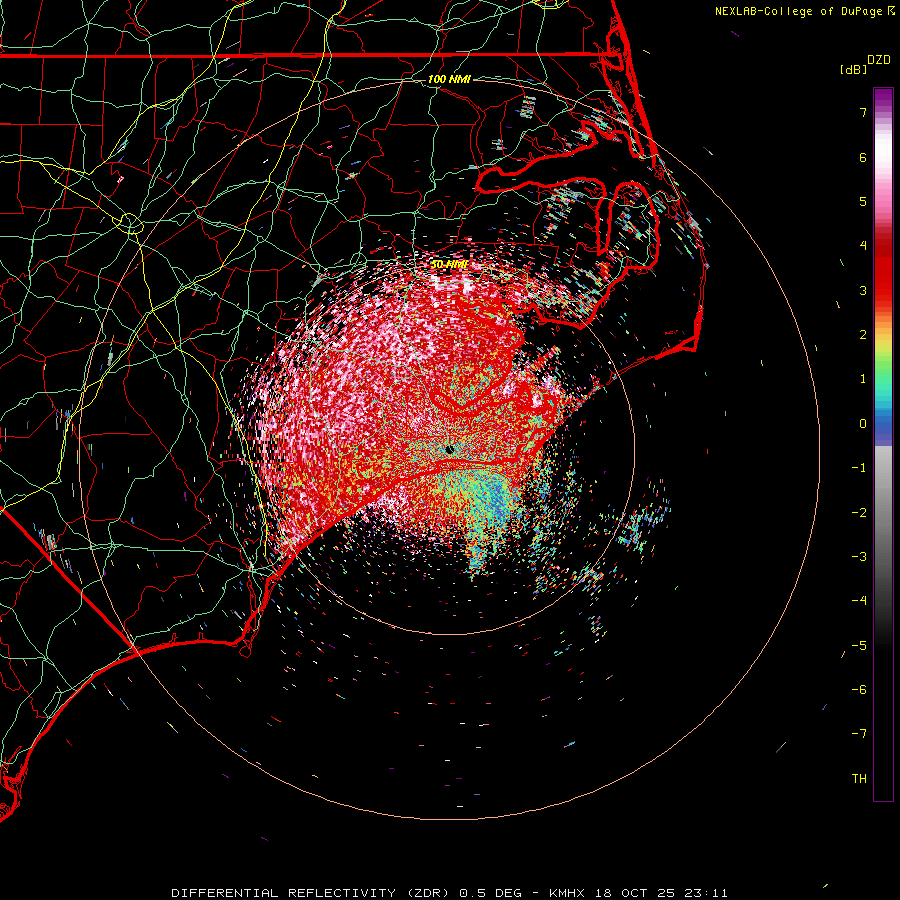Select the -2 value on the color scale
The height and width of the screenshot is (900, 900).
859,513
